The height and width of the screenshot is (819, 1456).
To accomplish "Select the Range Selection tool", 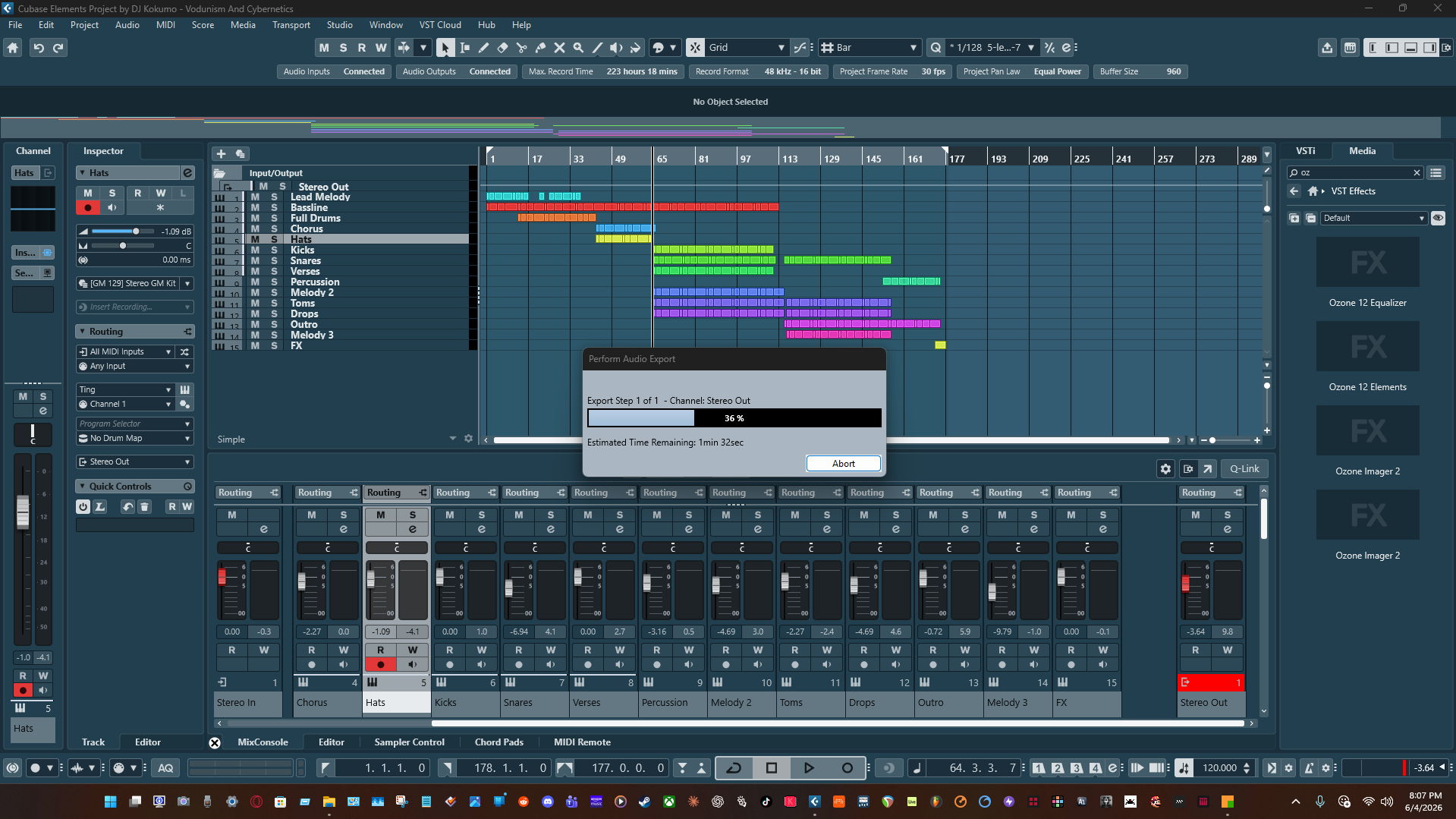I will click(464, 48).
